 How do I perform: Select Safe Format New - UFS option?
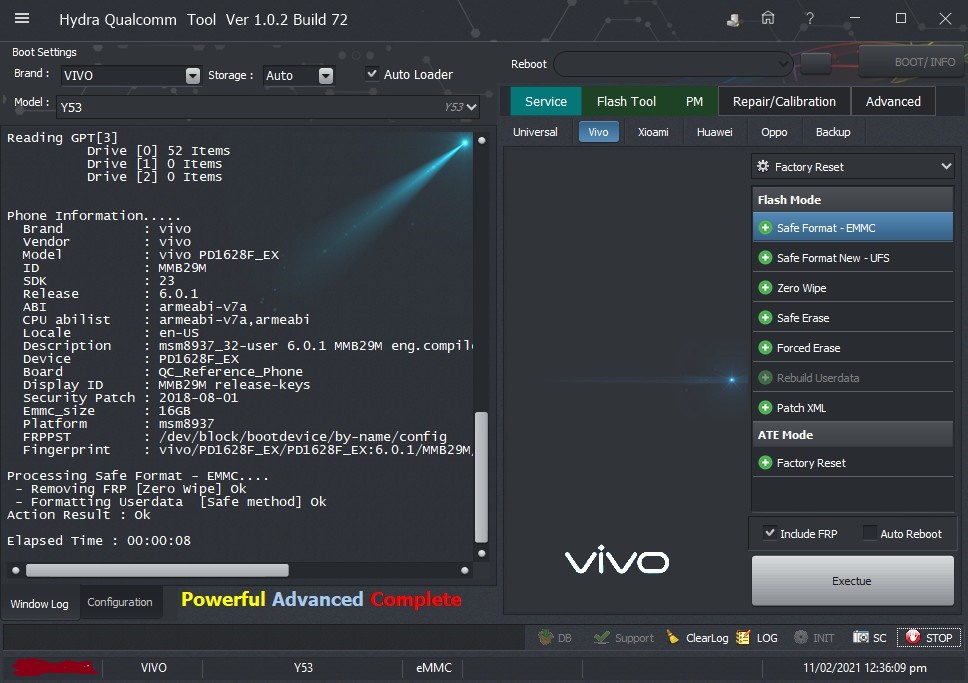[853, 258]
